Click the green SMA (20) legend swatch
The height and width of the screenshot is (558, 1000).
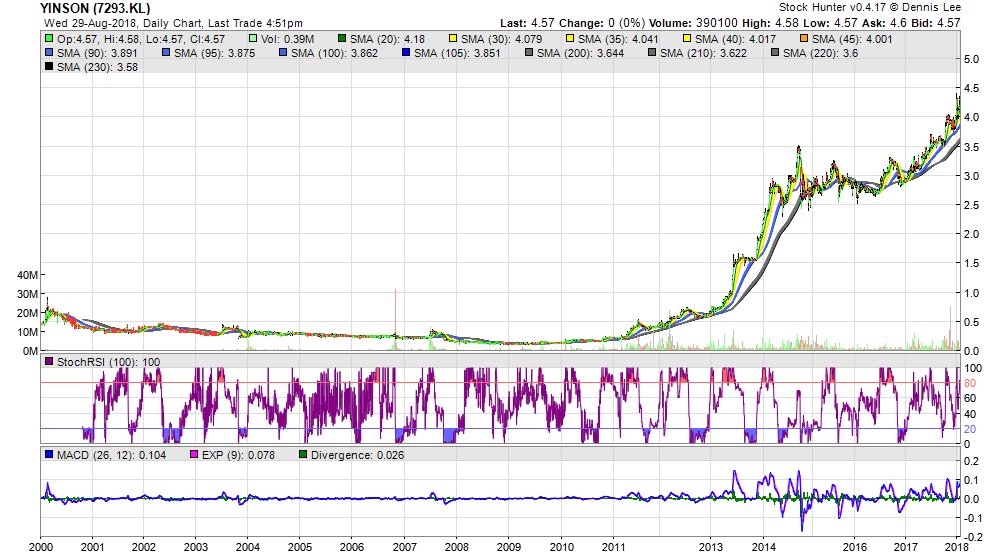(342, 39)
